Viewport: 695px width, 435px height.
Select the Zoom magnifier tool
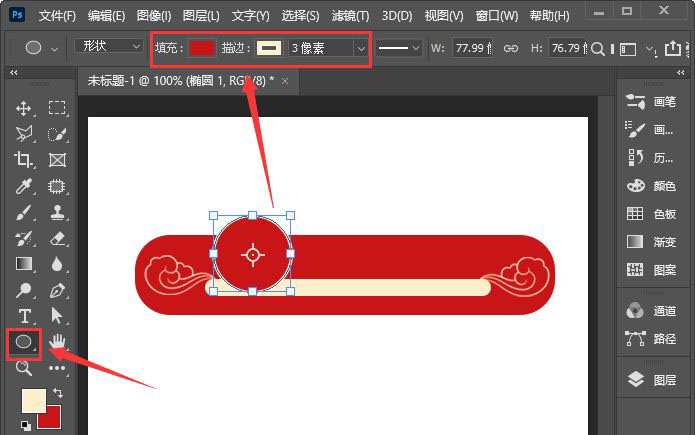[24, 368]
